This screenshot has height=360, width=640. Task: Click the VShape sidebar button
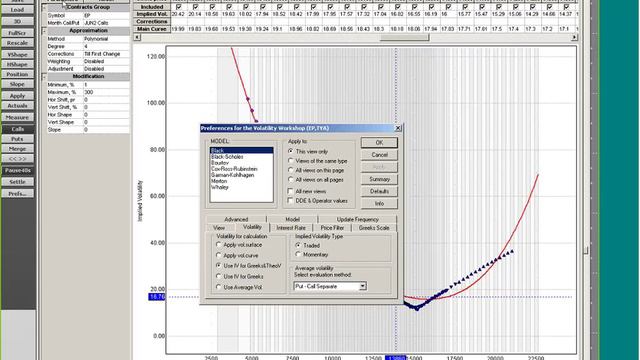click(17, 54)
